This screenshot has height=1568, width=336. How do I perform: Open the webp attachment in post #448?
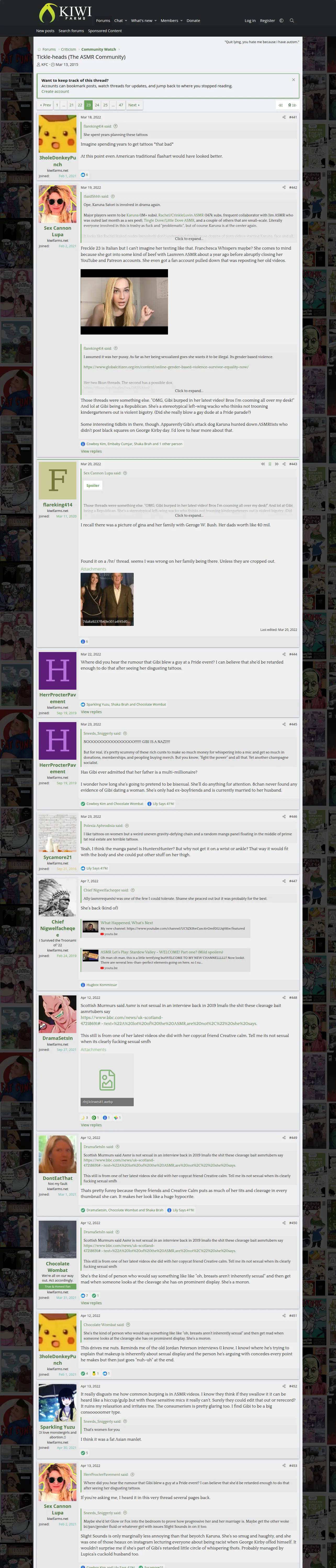click(x=107, y=1080)
